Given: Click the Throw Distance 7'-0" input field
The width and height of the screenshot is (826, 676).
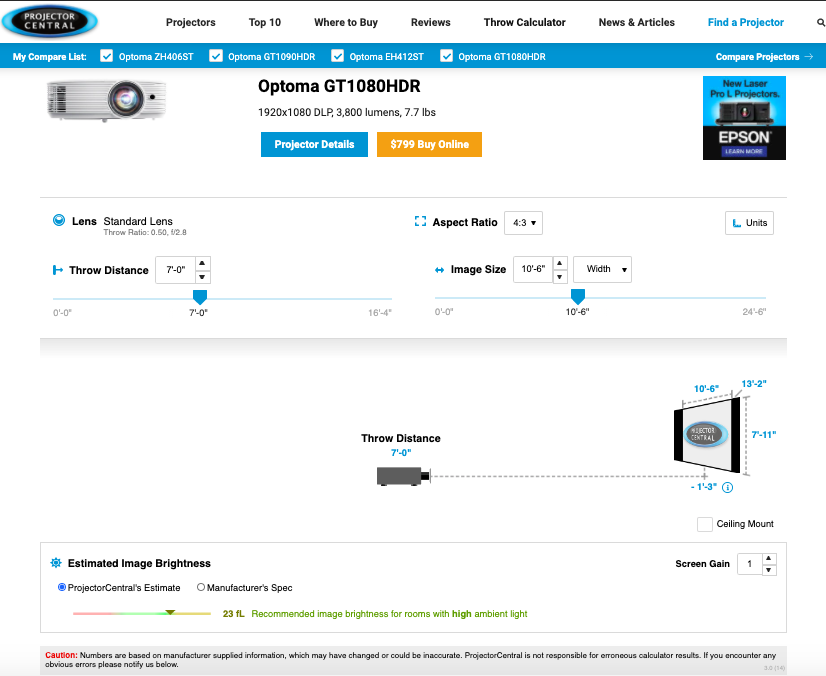Looking at the screenshot, I should click(176, 270).
